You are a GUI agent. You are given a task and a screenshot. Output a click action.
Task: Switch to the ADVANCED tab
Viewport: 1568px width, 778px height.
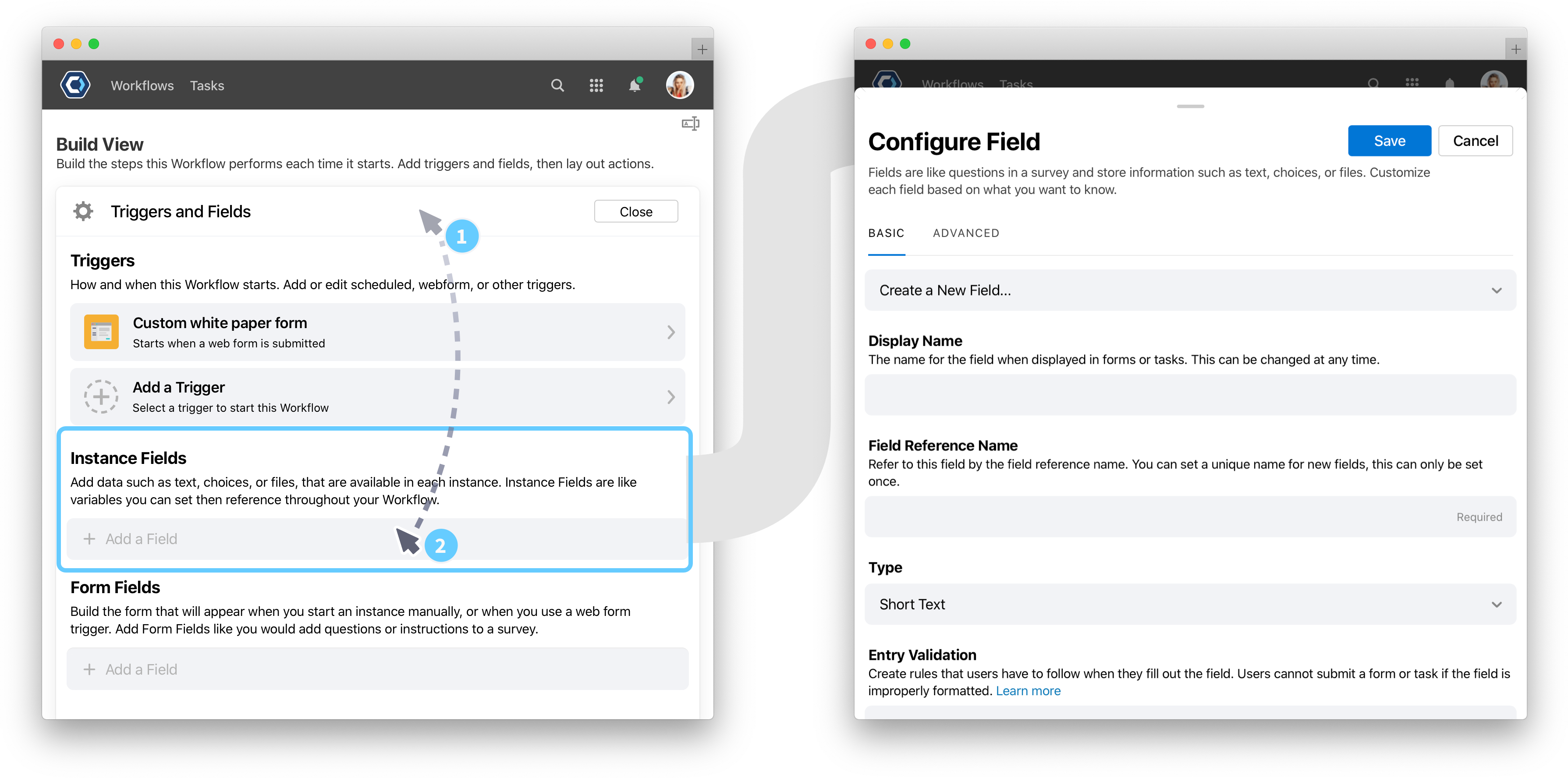[965, 233]
